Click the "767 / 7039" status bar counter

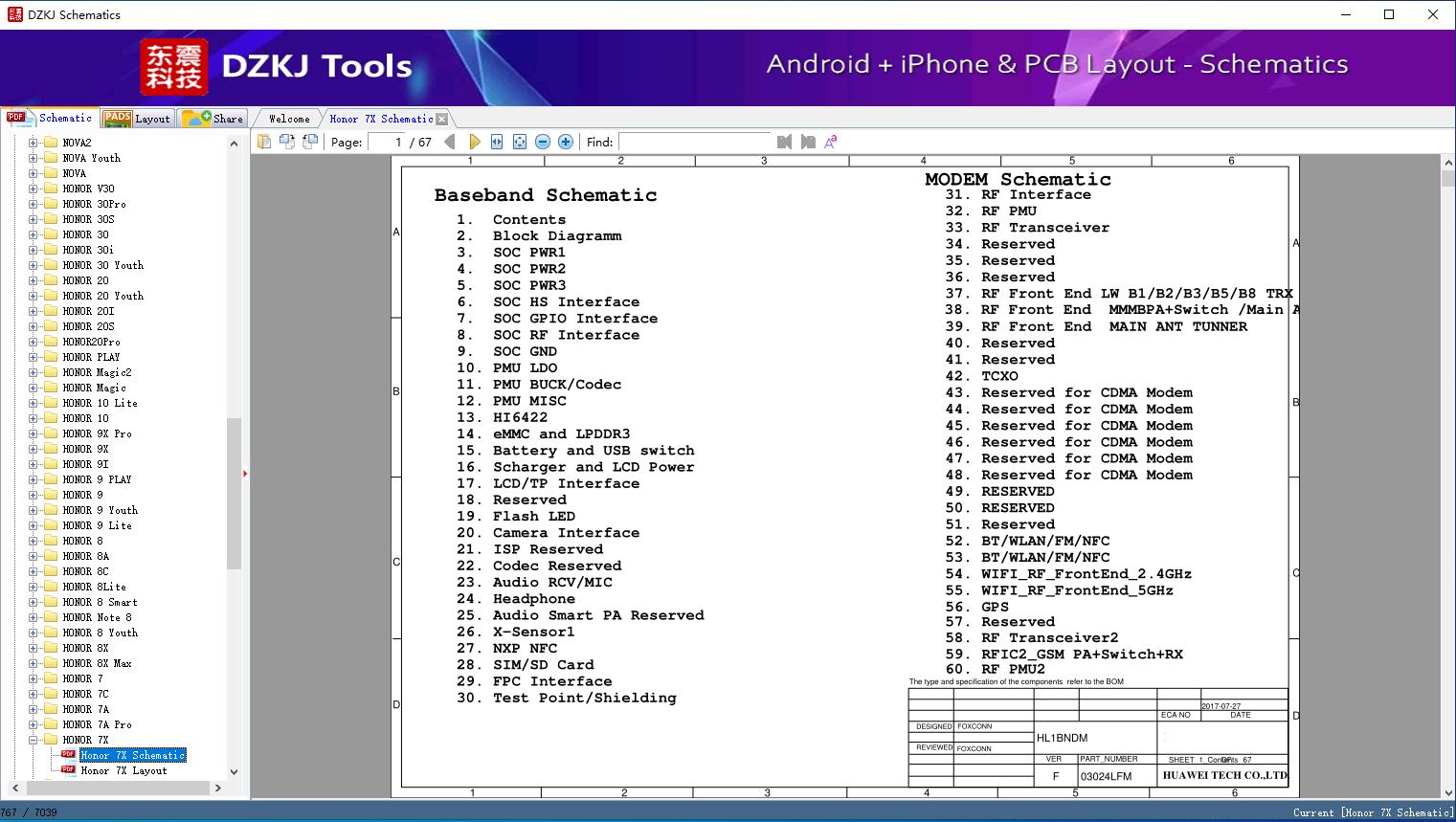point(29,812)
